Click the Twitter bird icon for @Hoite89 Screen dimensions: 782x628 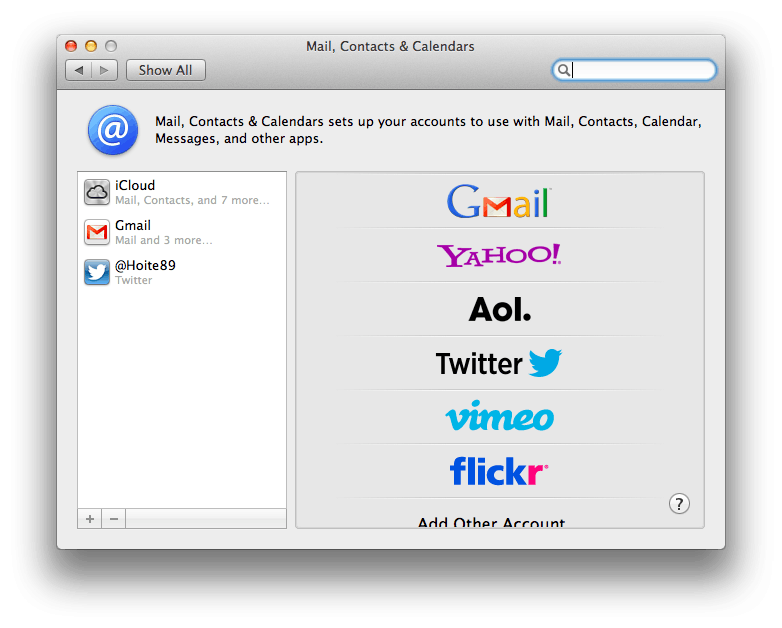click(97, 272)
